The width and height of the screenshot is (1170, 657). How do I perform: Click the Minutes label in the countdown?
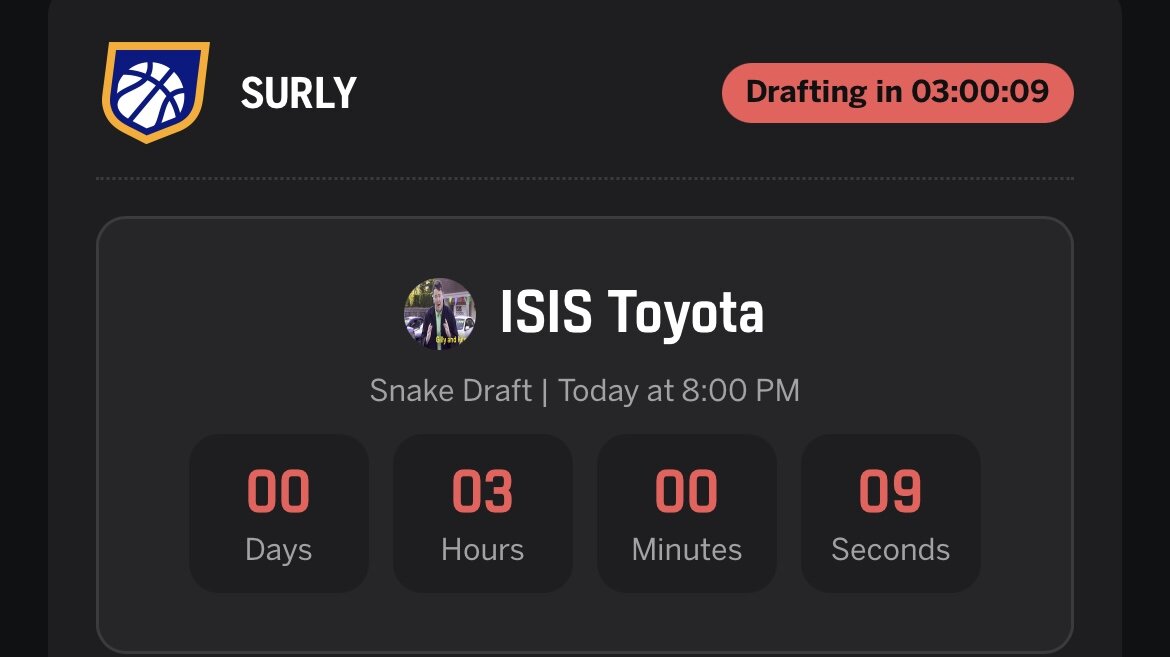point(686,550)
